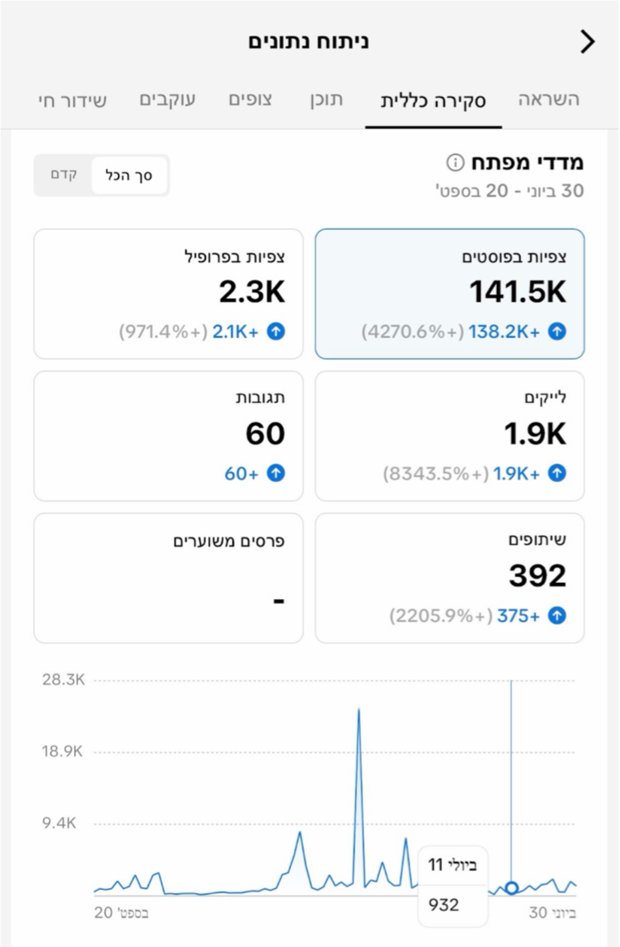Open the עוקבים tab
This screenshot has height=947, width=620.
coord(167,100)
